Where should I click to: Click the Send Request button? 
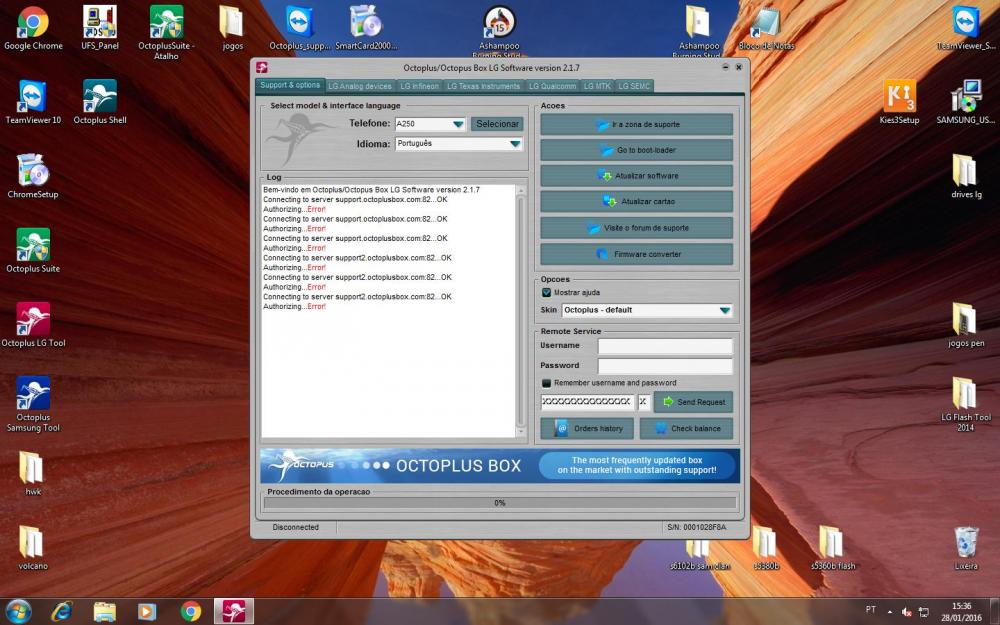coord(693,402)
